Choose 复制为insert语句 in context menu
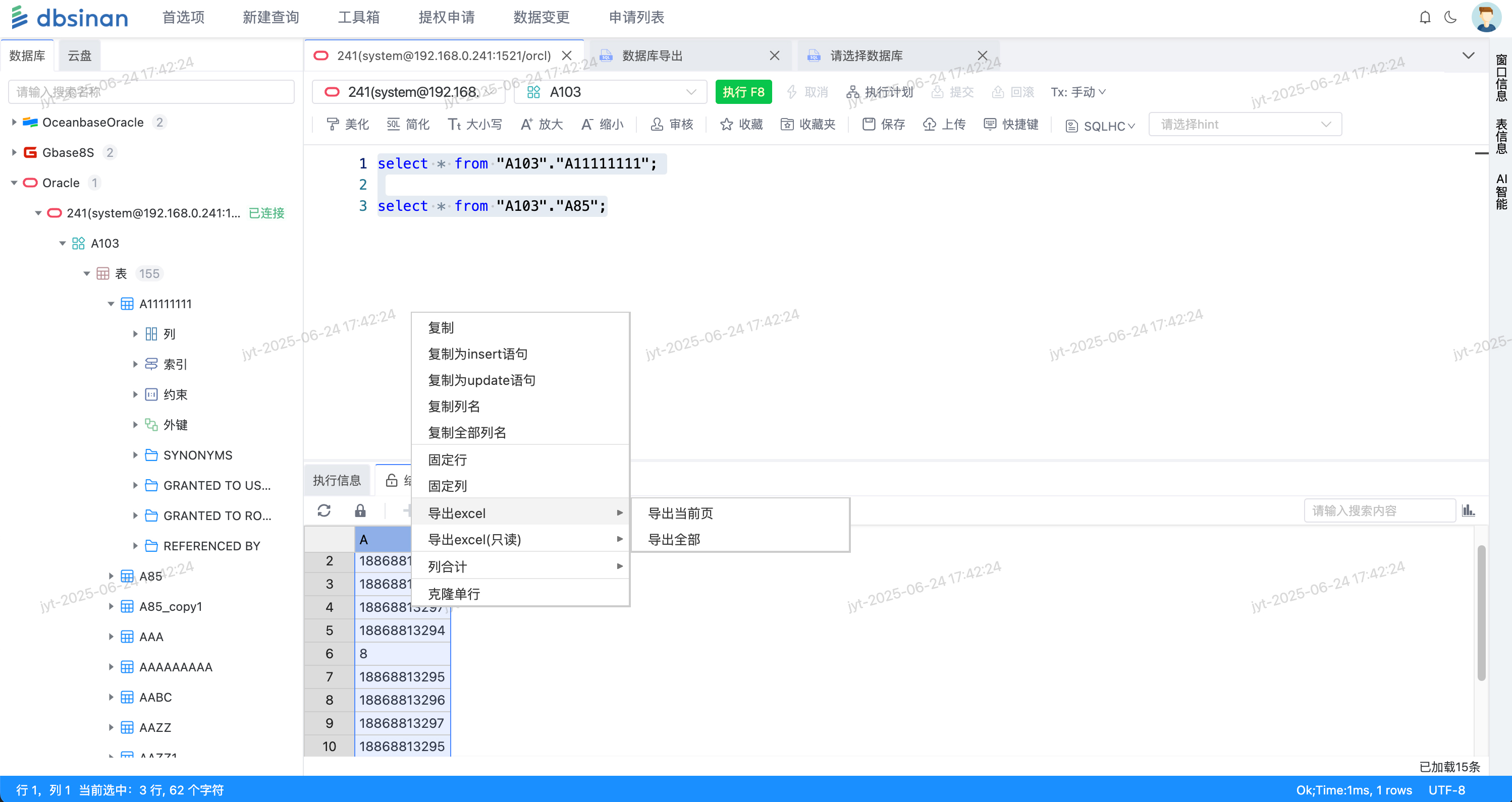 [477, 354]
